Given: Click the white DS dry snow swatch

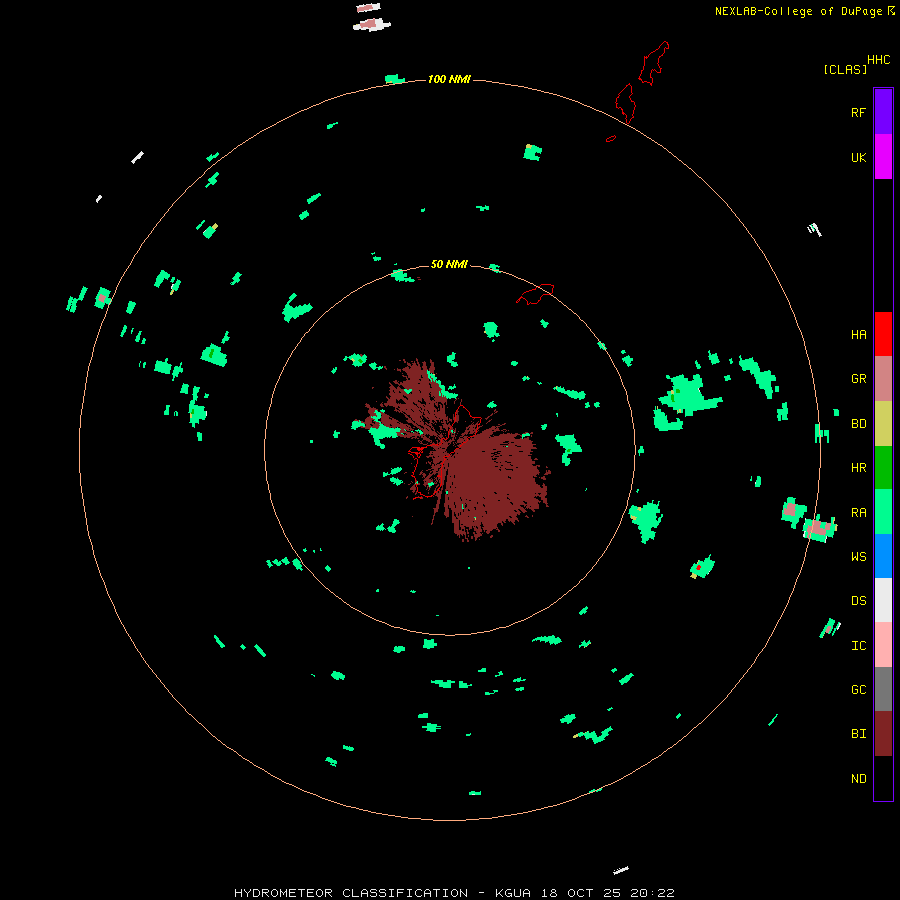Looking at the screenshot, I should 883,600.
